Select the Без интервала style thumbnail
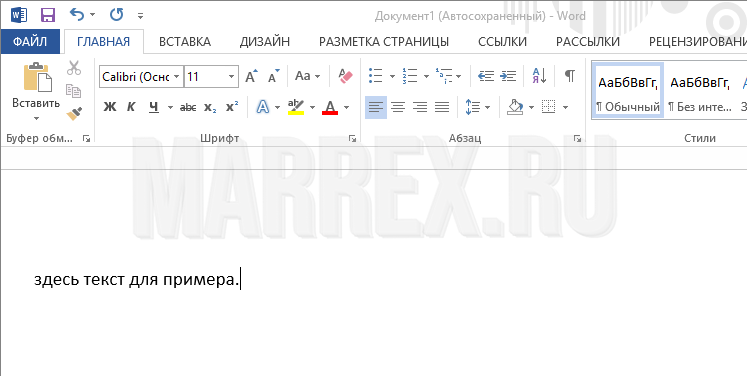 699,90
